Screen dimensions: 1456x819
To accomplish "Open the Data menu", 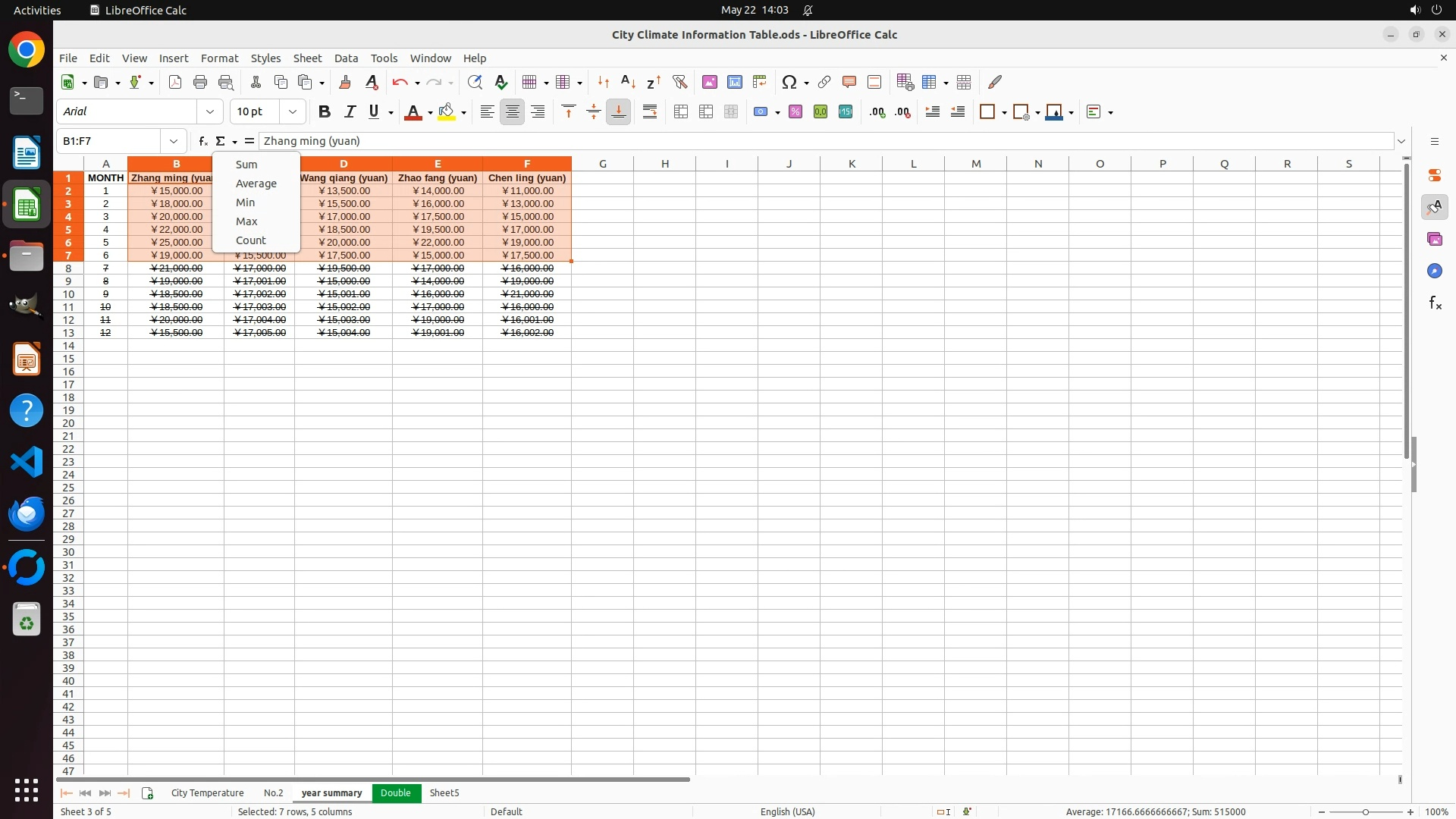I will (x=346, y=58).
